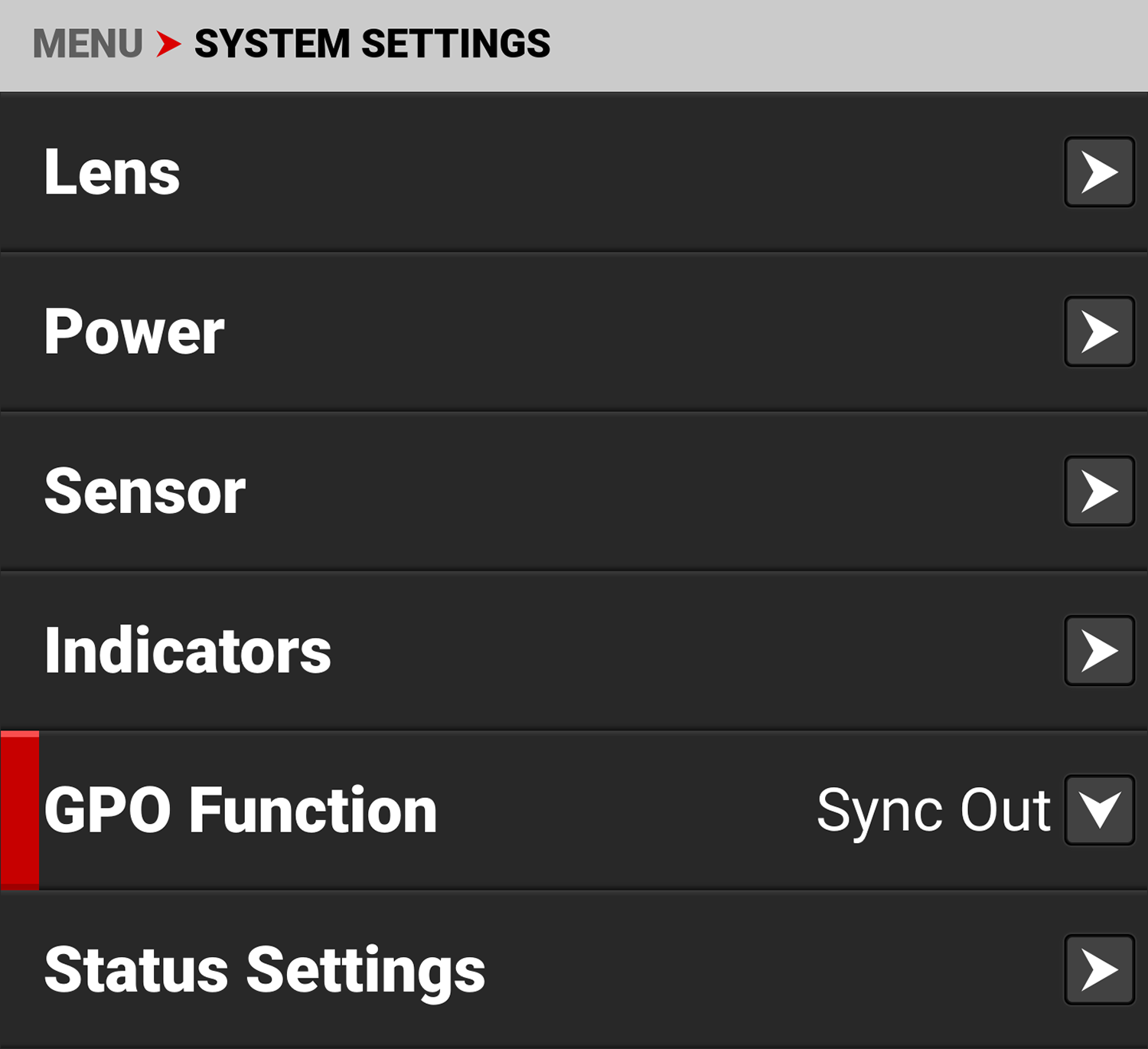
Task: Tap the Indicators row arrow icon
Action: 1099,651
